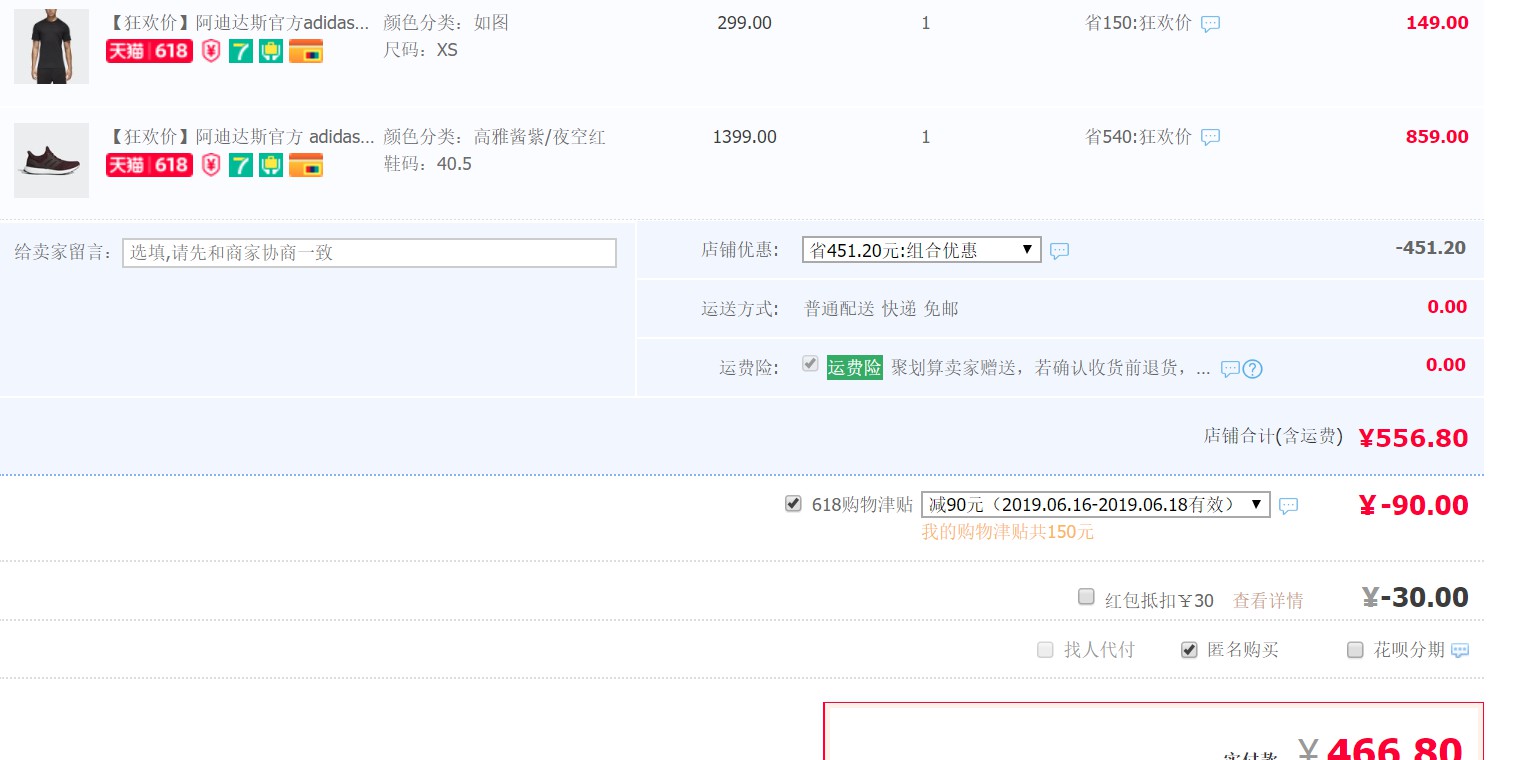1519x760 pixels.
Task: Click black T-shirt product thumbnail
Action: (x=51, y=46)
